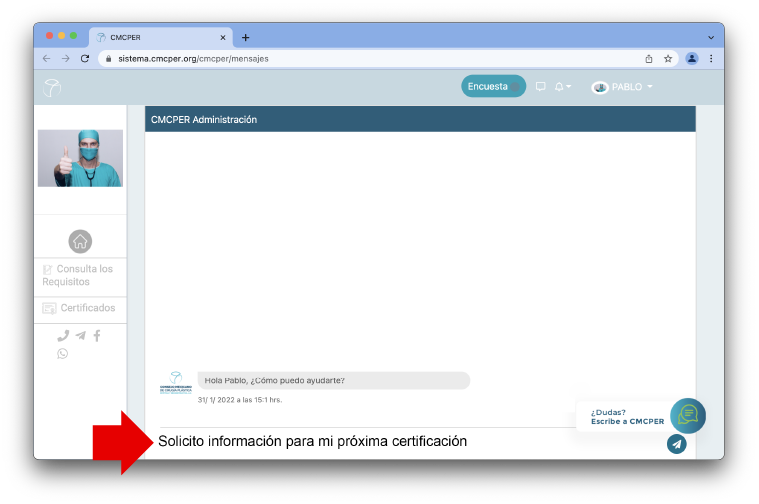Click the message timestamp 31/1/2022
759x504 pixels.
pos(240,400)
